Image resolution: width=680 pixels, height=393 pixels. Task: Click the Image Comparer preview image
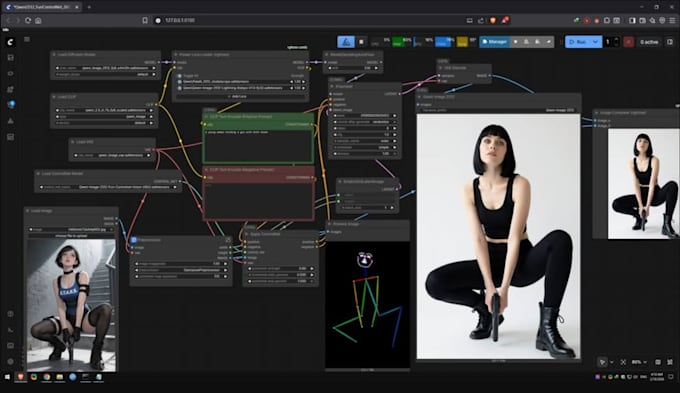[x=643, y=183]
